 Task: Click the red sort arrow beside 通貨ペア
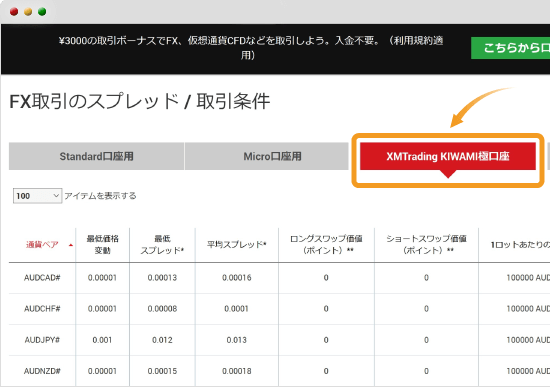point(71,245)
